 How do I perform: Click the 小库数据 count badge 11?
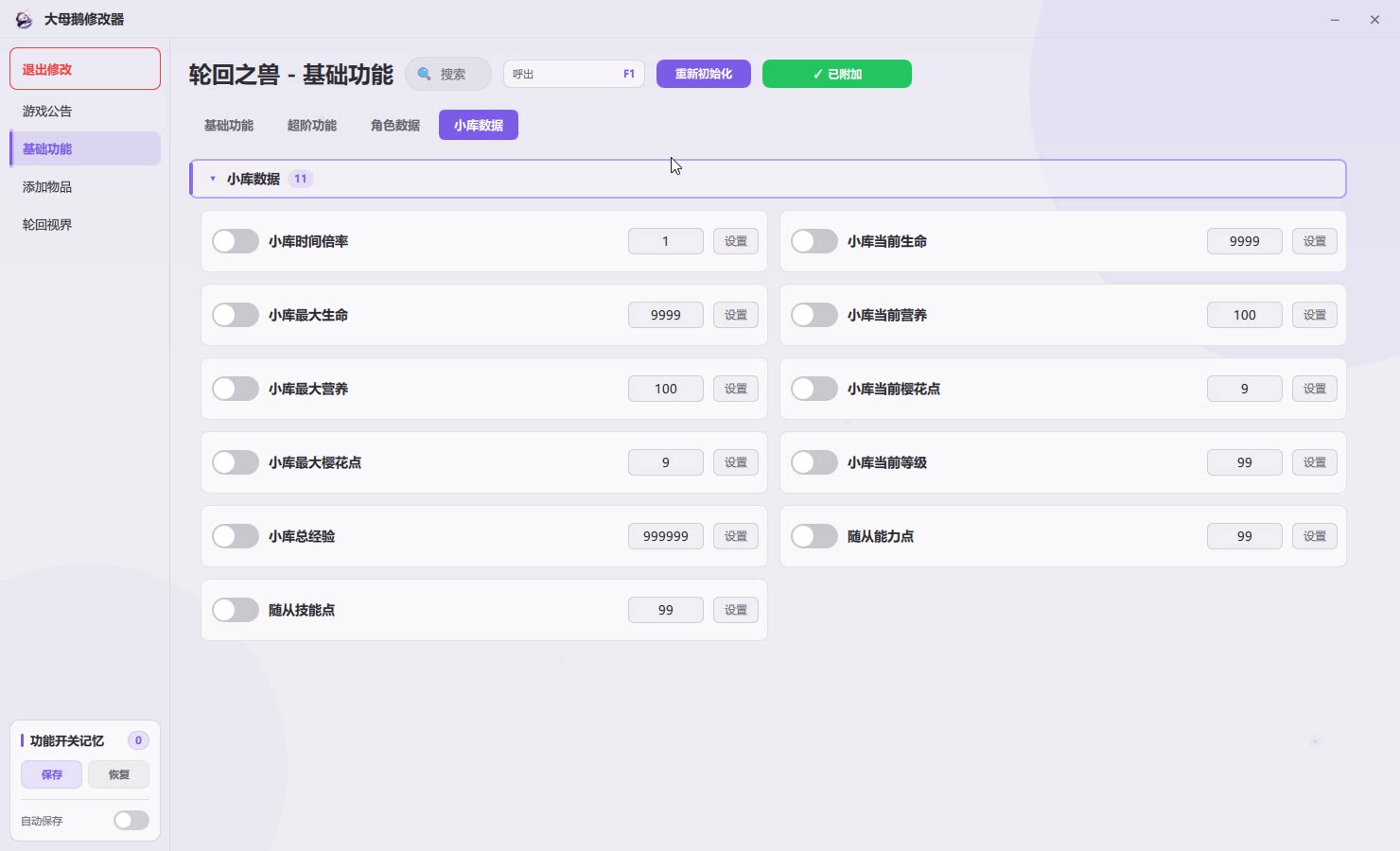pyautogui.click(x=301, y=179)
